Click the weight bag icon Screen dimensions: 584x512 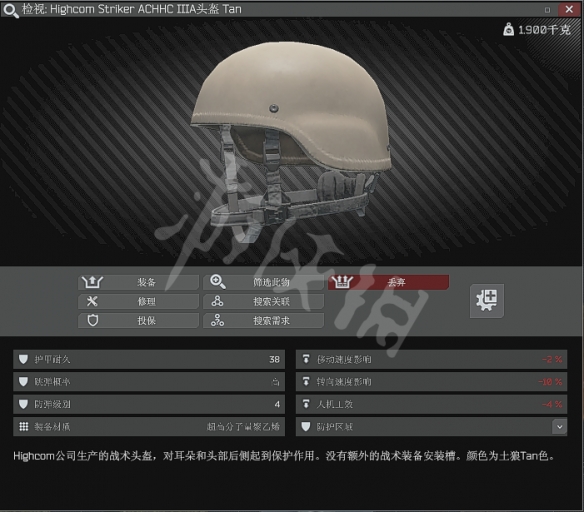point(508,29)
